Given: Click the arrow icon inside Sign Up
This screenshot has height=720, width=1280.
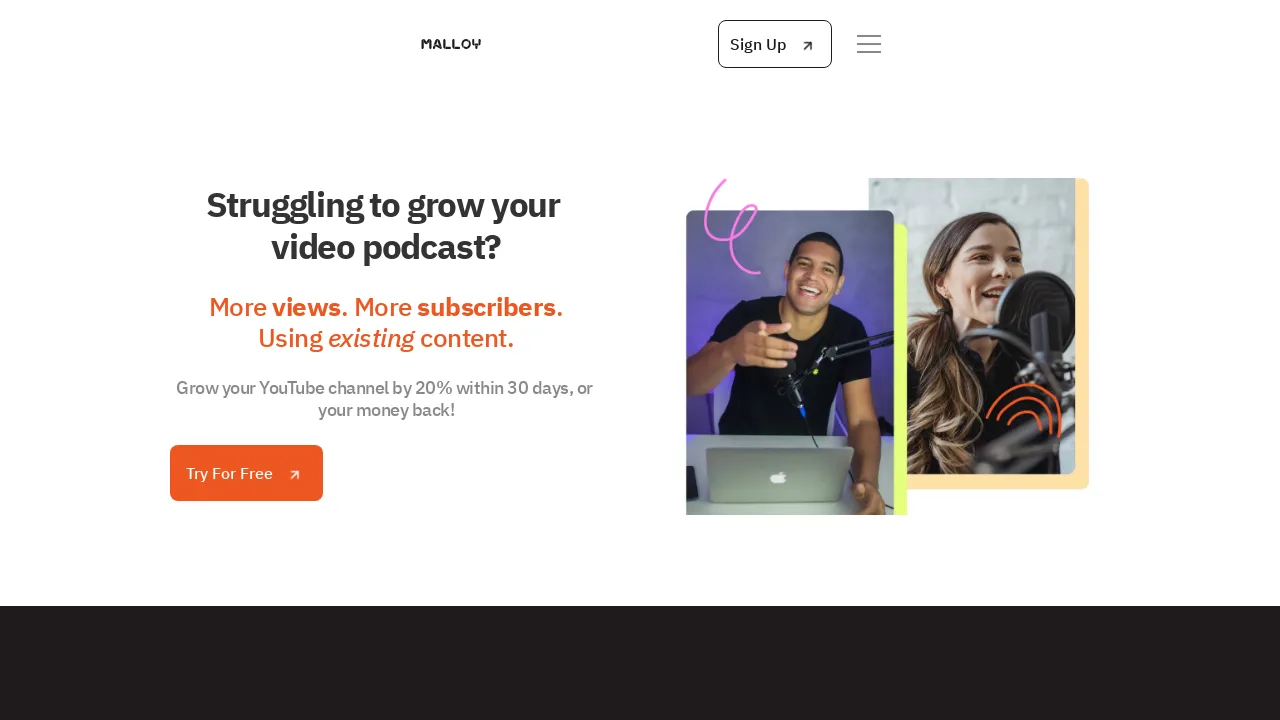Looking at the screenshot, I should (808, 45).
